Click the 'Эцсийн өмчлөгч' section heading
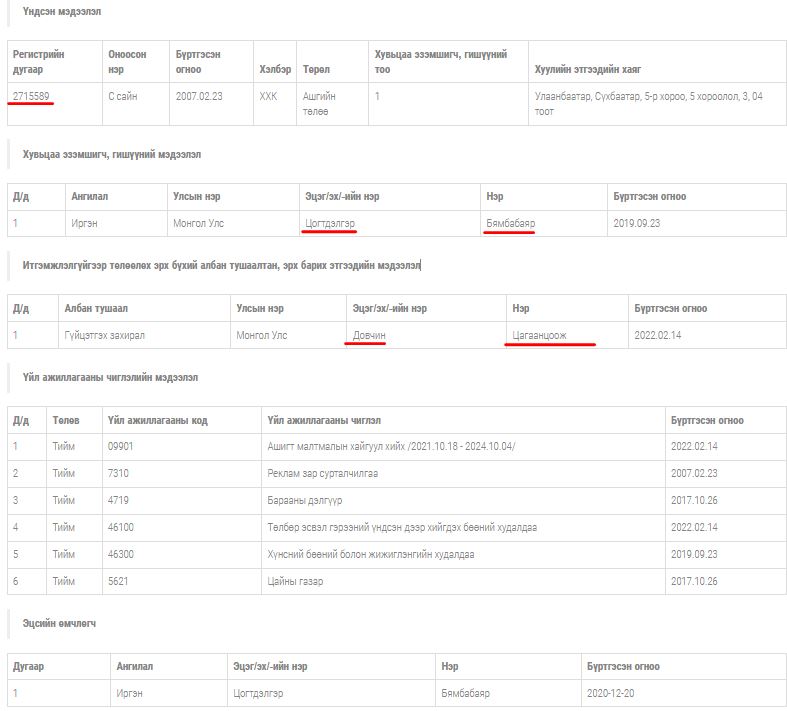The image size is (787, 711). point(59,623)
